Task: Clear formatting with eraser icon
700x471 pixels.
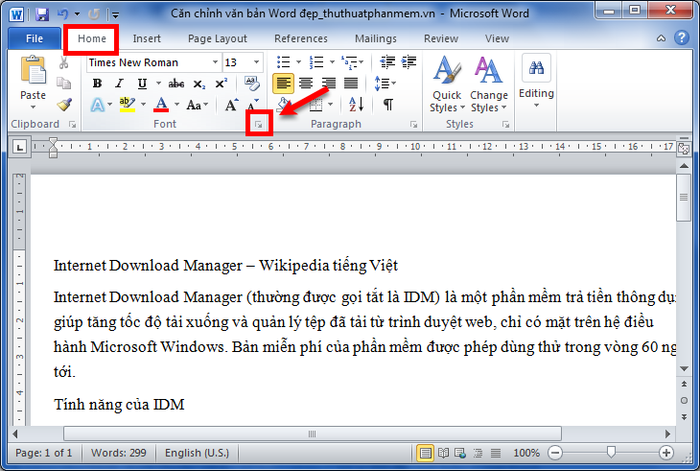Action: [x=252, y=83]
